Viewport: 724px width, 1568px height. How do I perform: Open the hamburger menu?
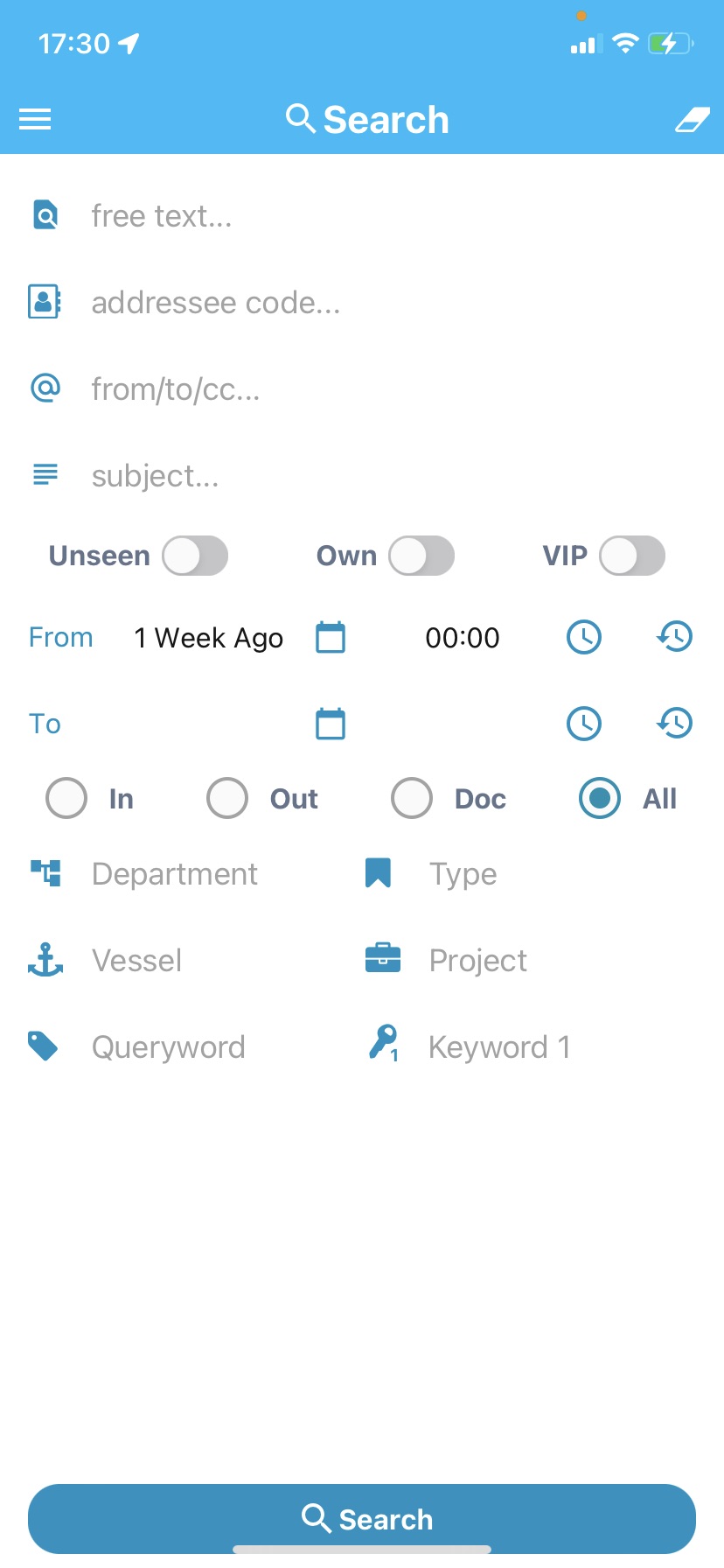35,119
